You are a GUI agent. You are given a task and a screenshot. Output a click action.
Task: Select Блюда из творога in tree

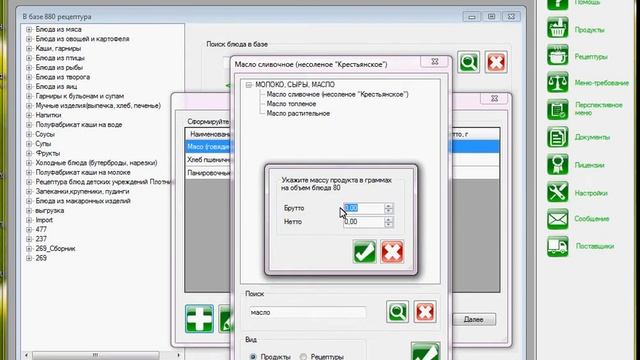62,77
